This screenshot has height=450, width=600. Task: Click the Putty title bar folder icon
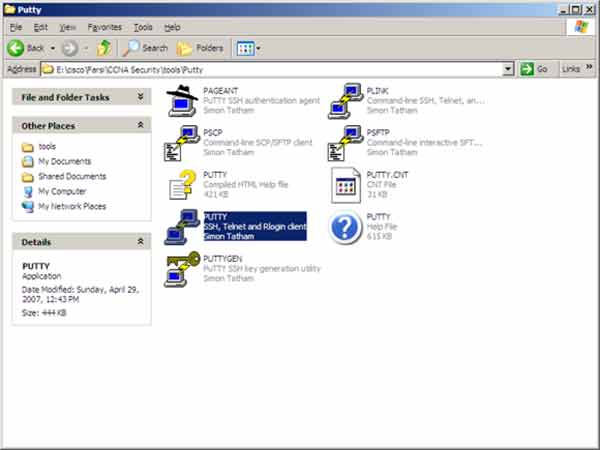click(x=10, y=9)
